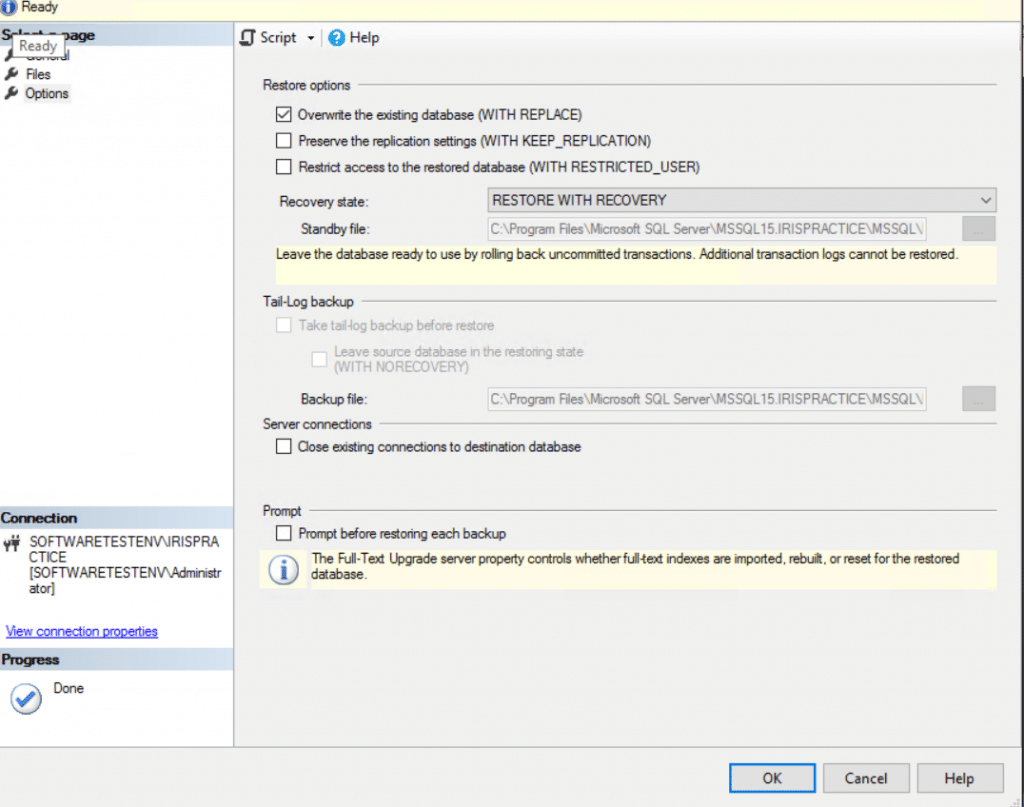1024x807 pixels.
Task: Select the Options page
Action: coord(47,93)
